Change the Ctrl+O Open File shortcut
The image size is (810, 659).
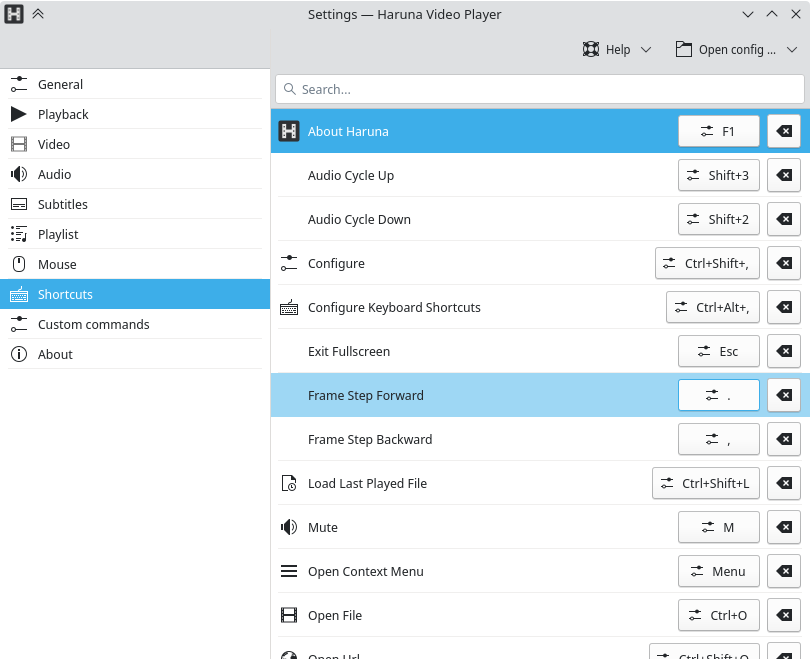pos(719,615)
